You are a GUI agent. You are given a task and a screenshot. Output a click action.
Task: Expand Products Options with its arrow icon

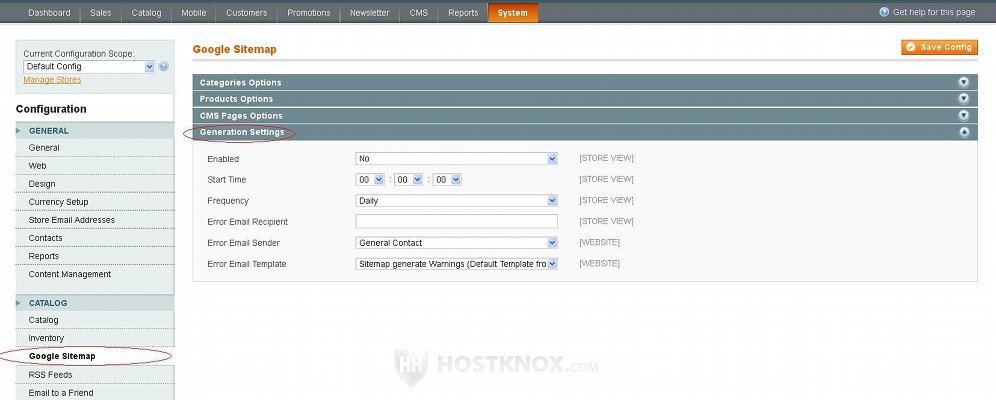pyautogui.click(x=964, y=98)
